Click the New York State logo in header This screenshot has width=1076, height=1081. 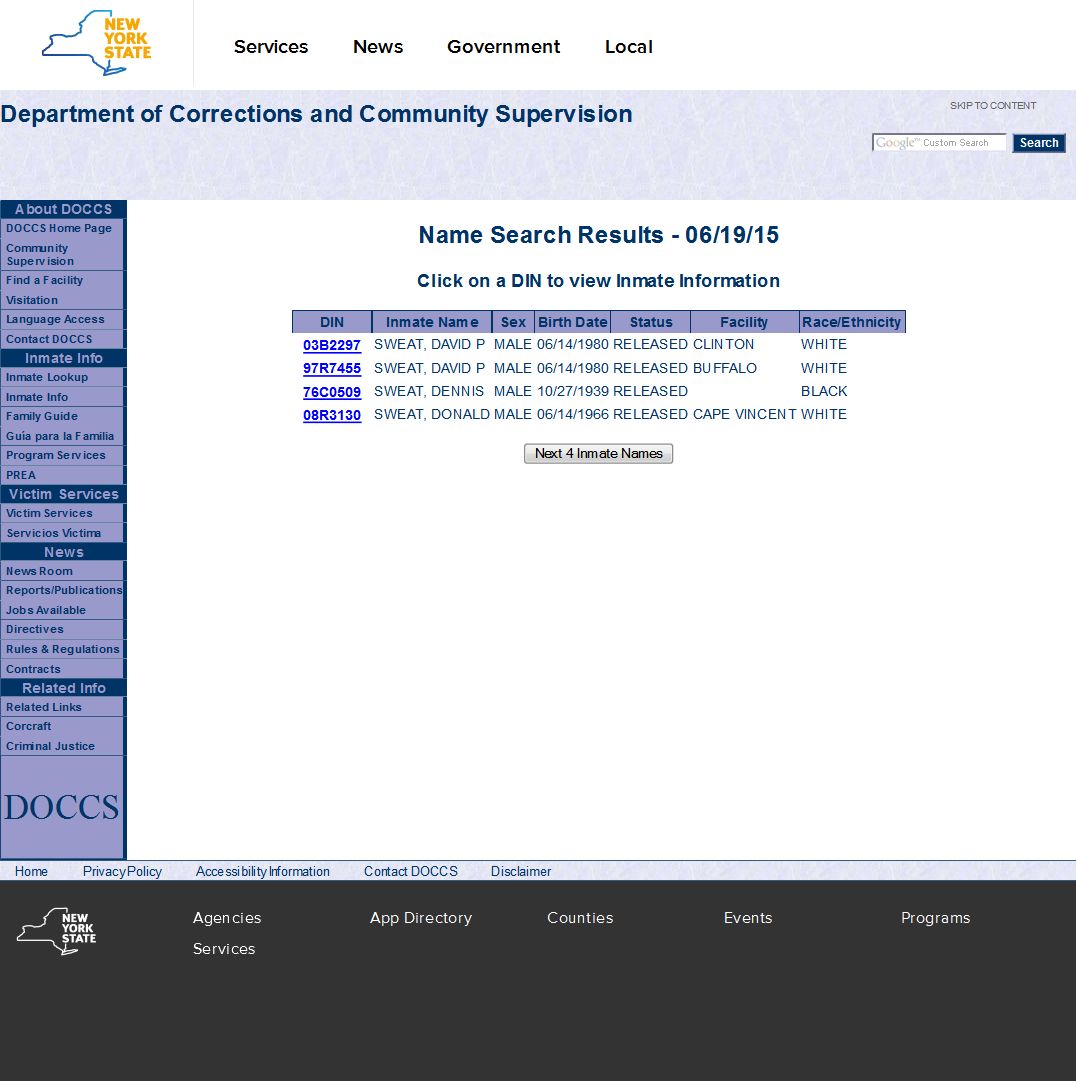[x=97, y=44]
